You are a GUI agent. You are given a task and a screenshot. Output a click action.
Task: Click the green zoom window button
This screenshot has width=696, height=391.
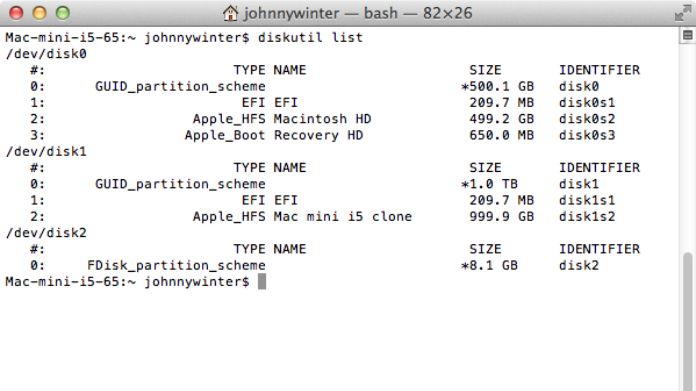[63, 13]
